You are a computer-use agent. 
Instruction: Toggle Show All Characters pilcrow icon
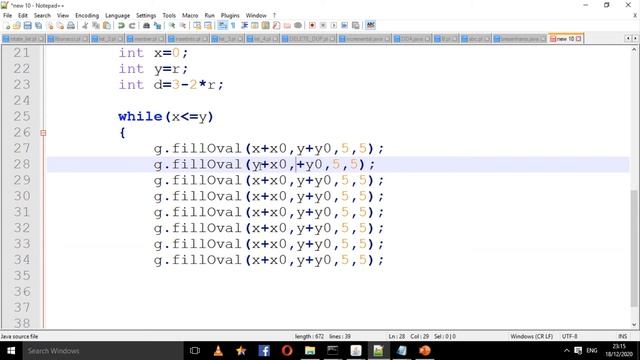click(x=233, y=25)
